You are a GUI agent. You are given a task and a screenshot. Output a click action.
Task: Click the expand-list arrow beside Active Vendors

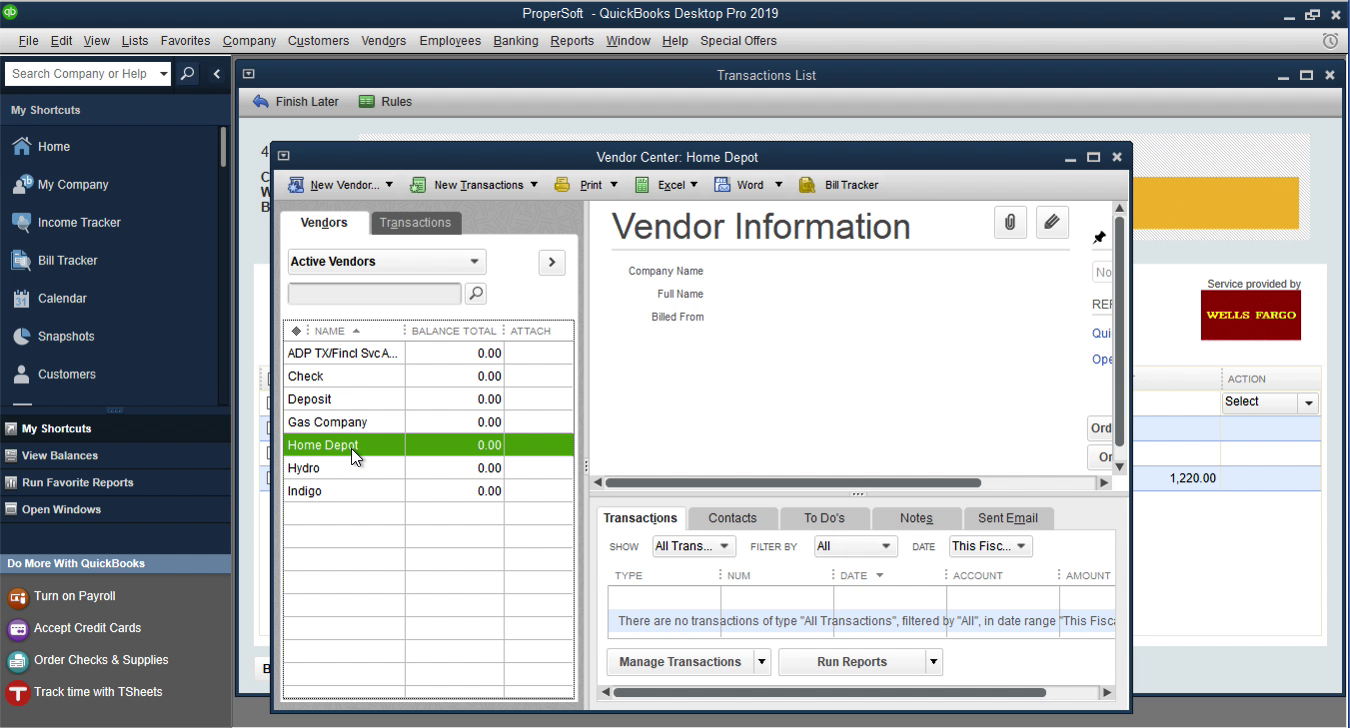click(552, 262)
